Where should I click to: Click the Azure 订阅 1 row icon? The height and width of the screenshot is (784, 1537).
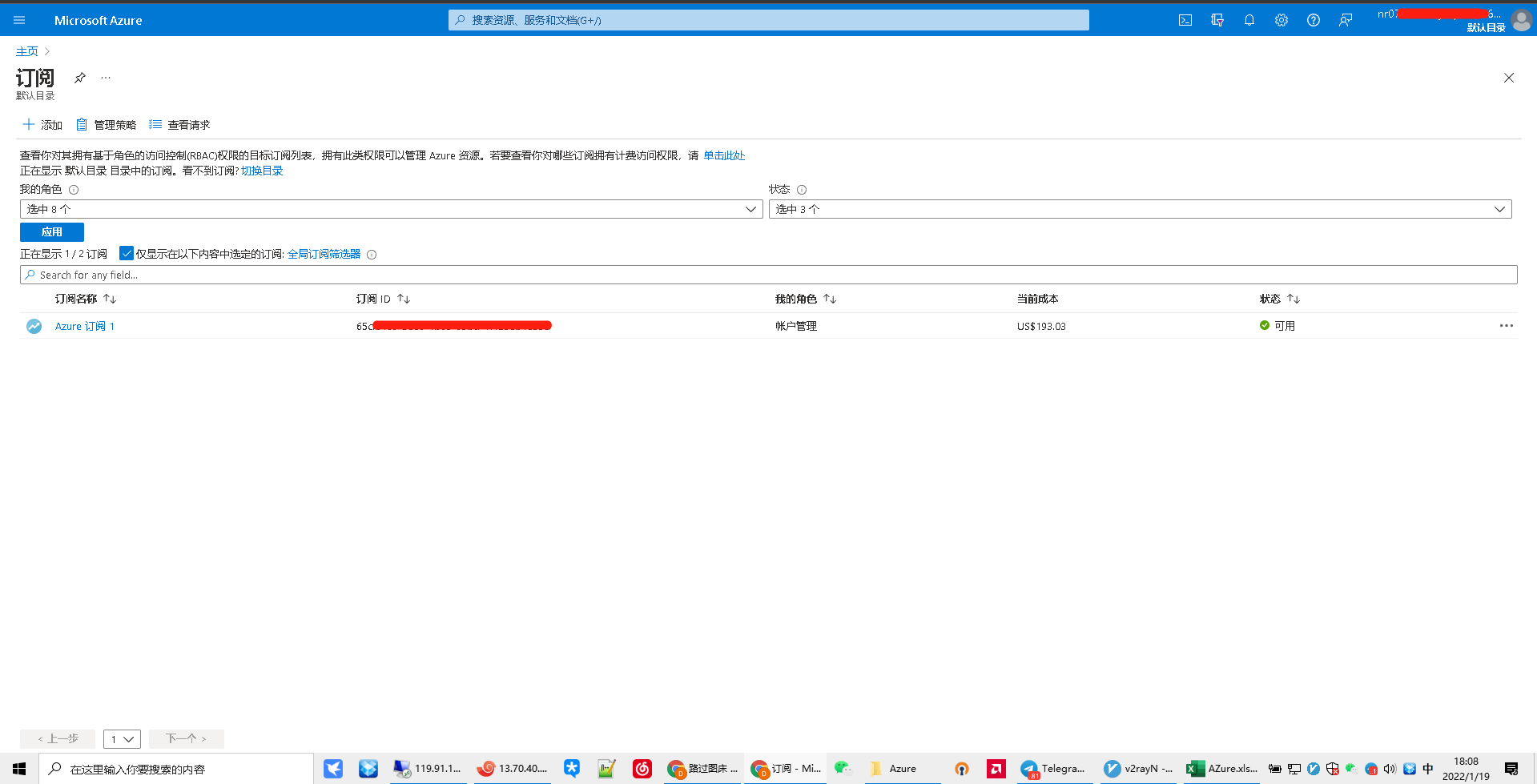click(x=34, y=326)
